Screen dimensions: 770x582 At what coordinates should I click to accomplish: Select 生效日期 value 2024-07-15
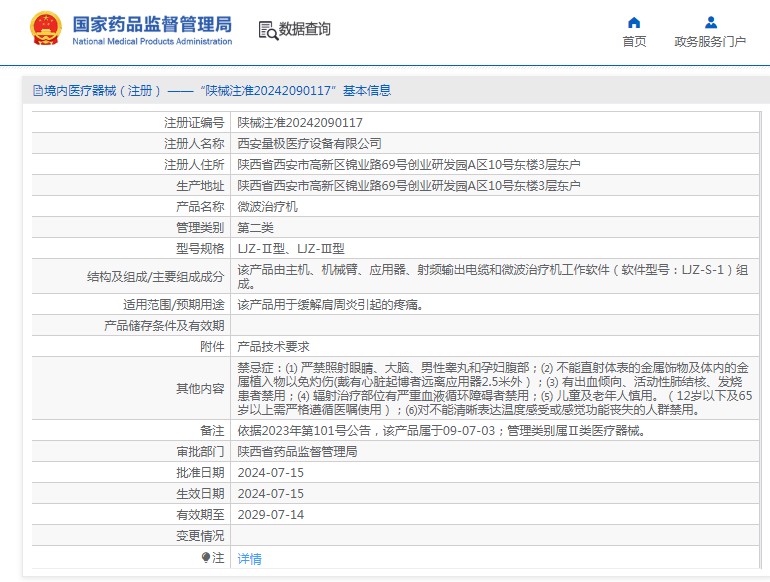[271, 494]
